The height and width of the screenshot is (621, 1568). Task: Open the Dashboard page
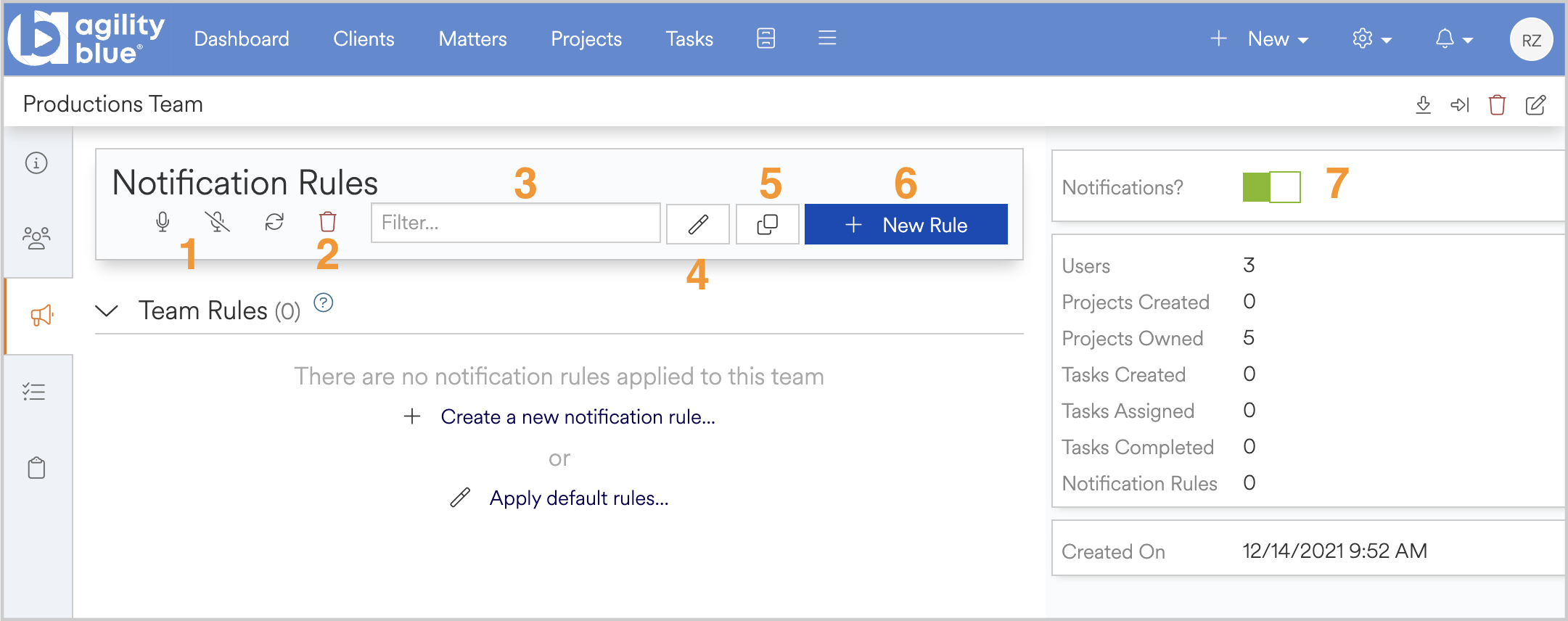pos(242,39)
